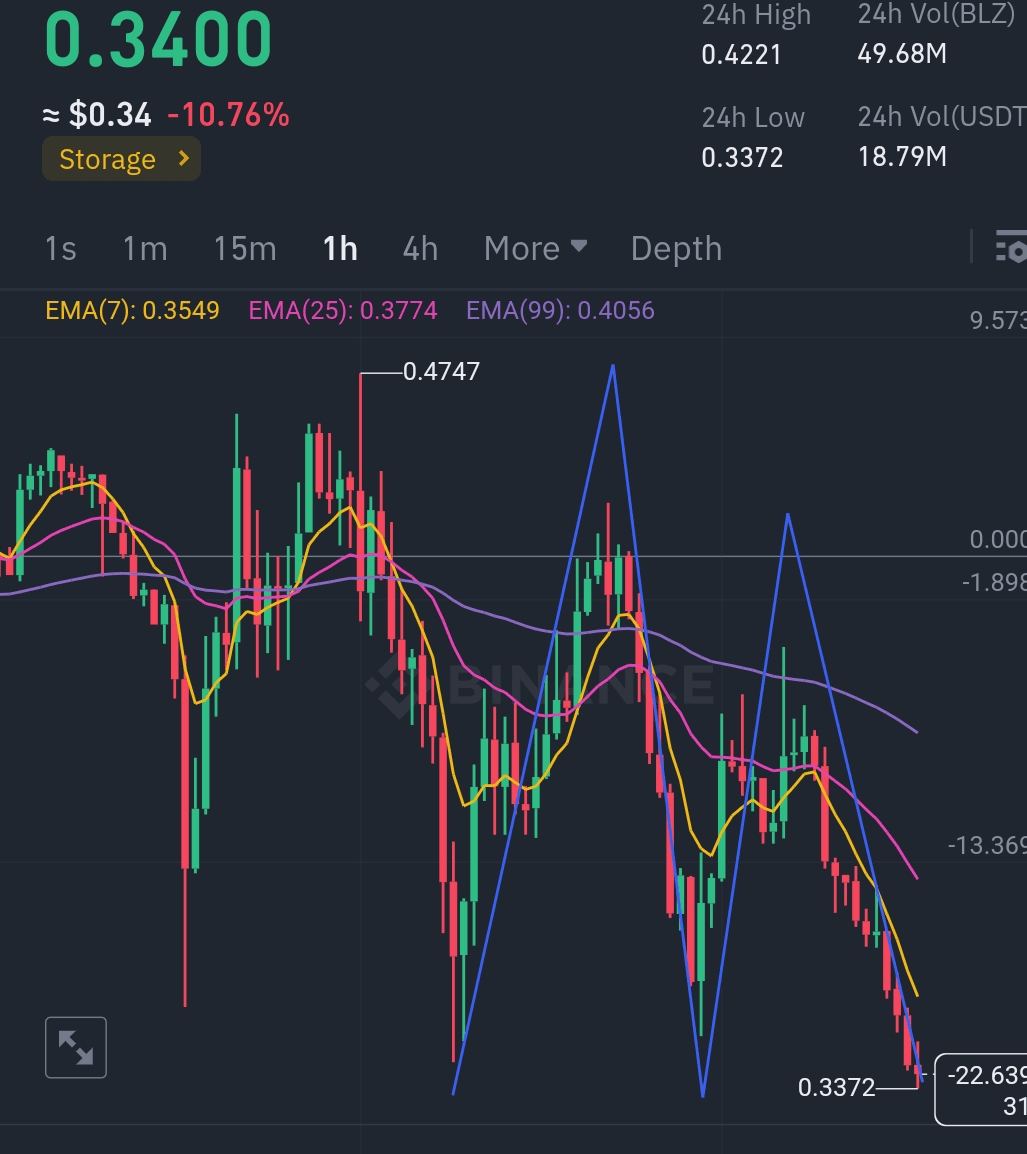Tap the 24h Vol(BLZ) value 49.68M
This screenshot has width=1027, height=1154.
tap(902, 53)
